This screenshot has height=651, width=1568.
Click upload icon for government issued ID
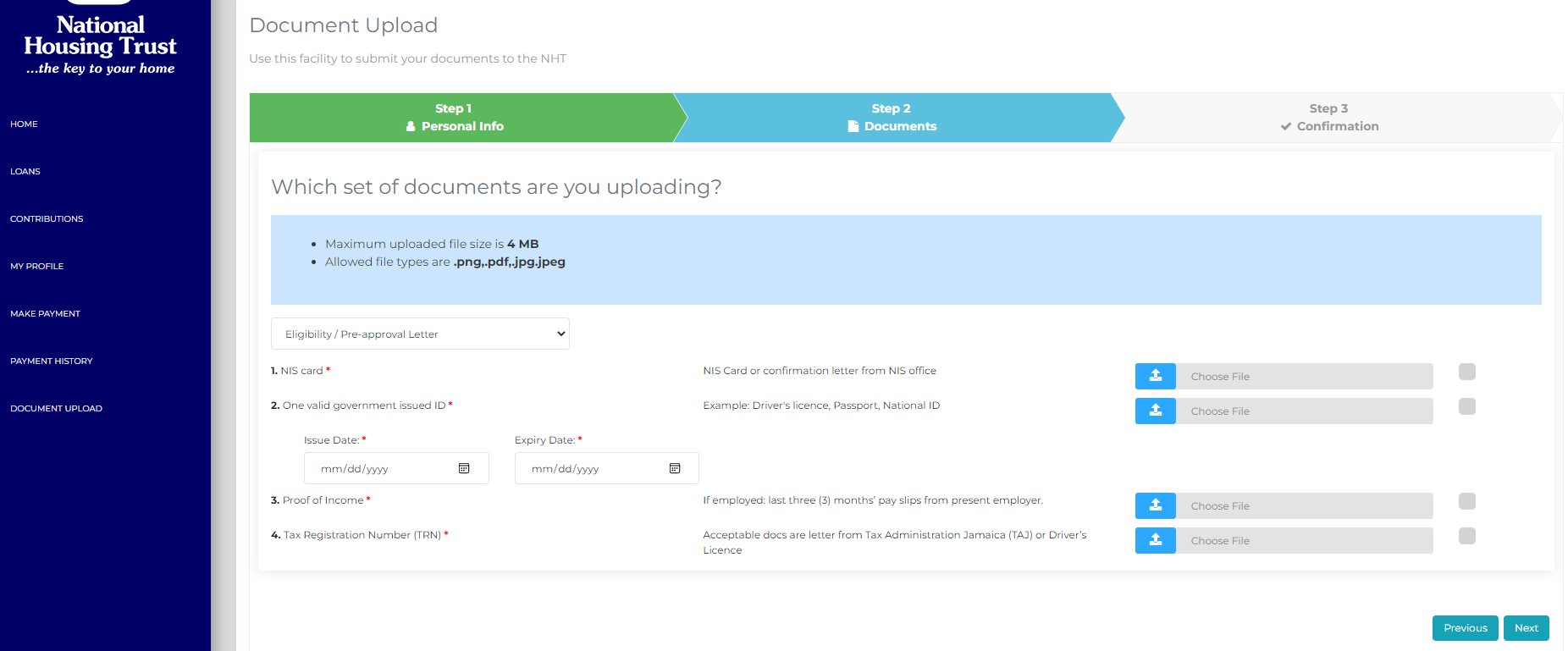1155,411
